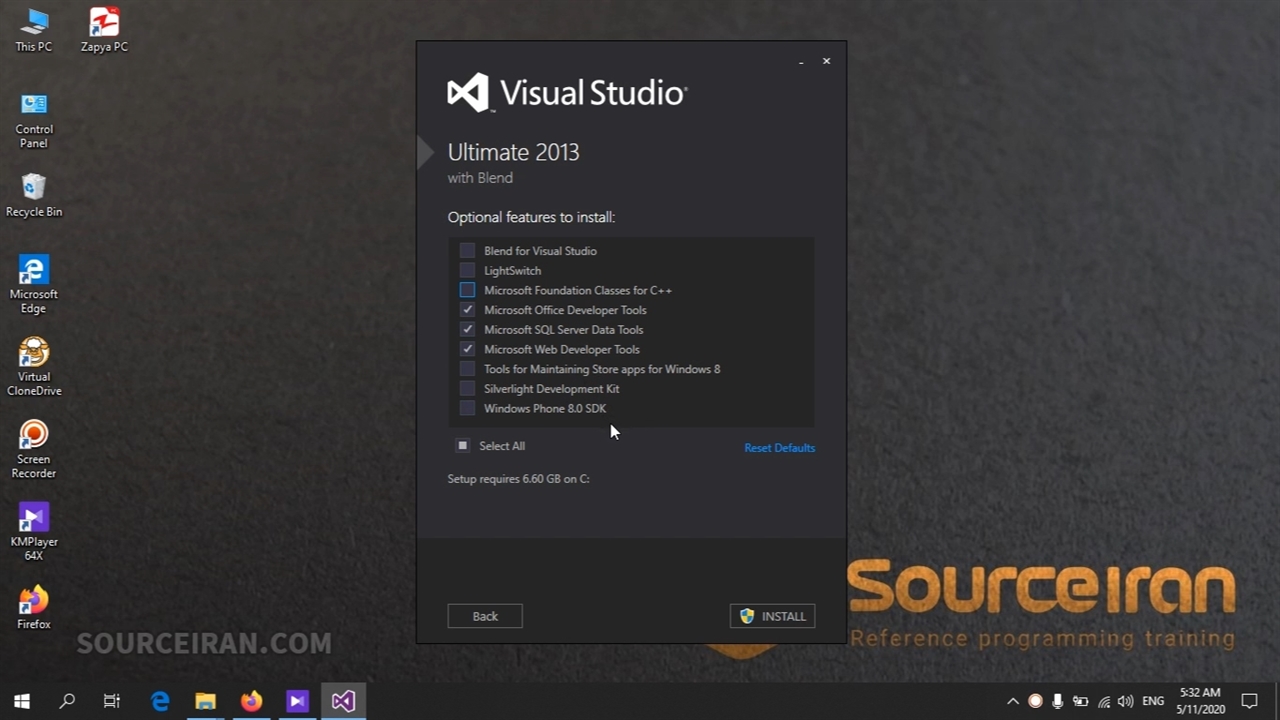Open the ENG input language menu
1280x720 pixels.
1153,701
